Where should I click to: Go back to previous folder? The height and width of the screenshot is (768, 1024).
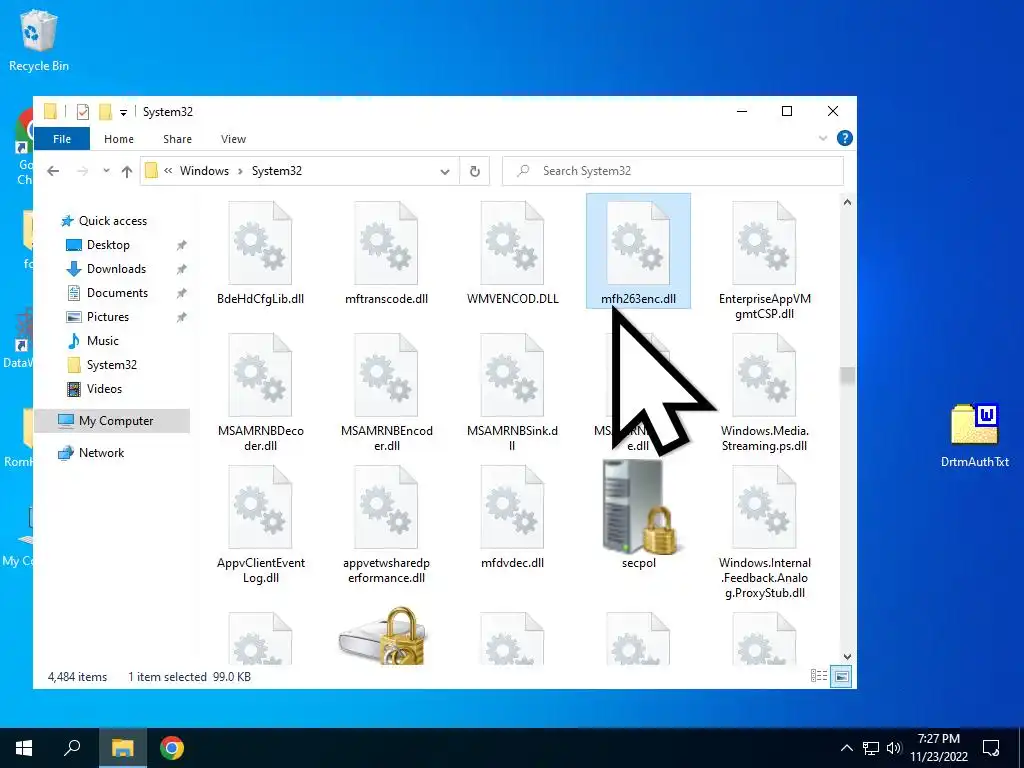pyautogui.click(x=53, y=171)
